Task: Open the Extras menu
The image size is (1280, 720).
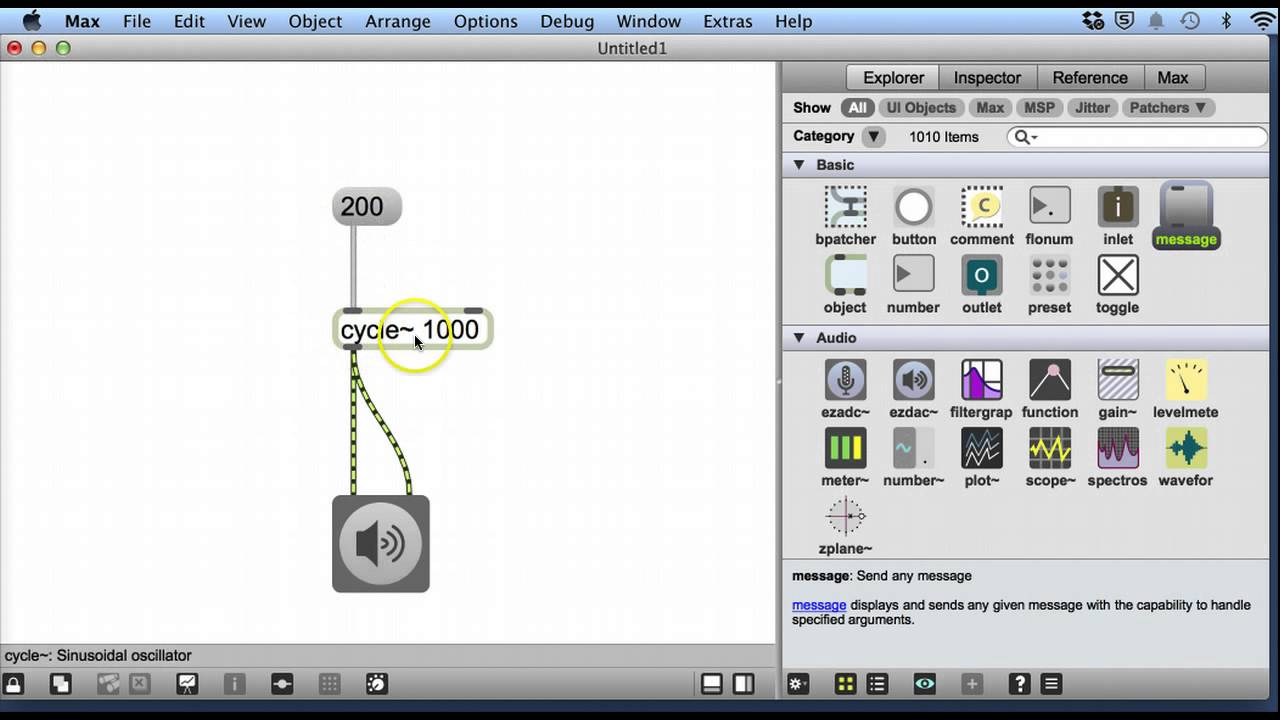Action: click(x=727, y=21)
